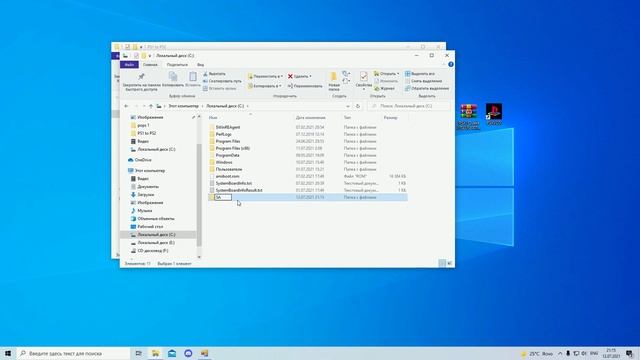Switch to the Вид ribbon tab
Screen dimensions: 640x360
pos(200,64)
